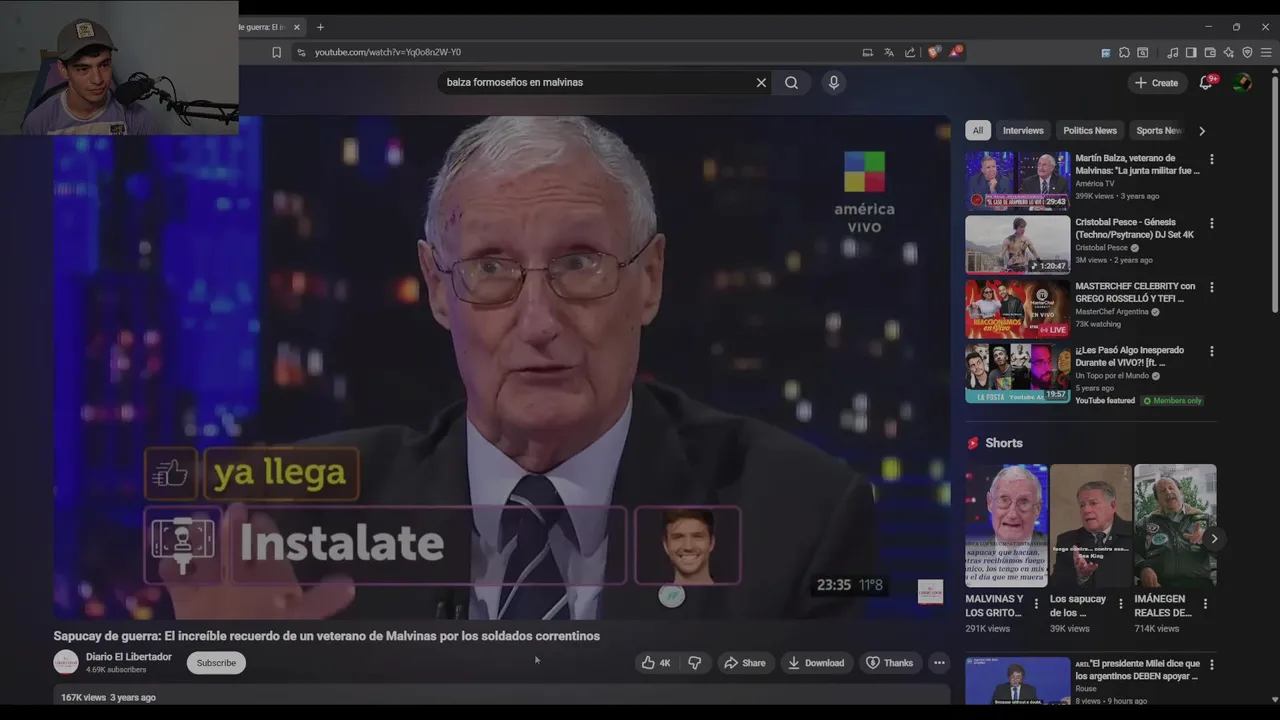Screen dimensions: 1280x720
Task: Open the Brave Rewards triangle icon
Action: pyautogui.click(x=955, y=52)
